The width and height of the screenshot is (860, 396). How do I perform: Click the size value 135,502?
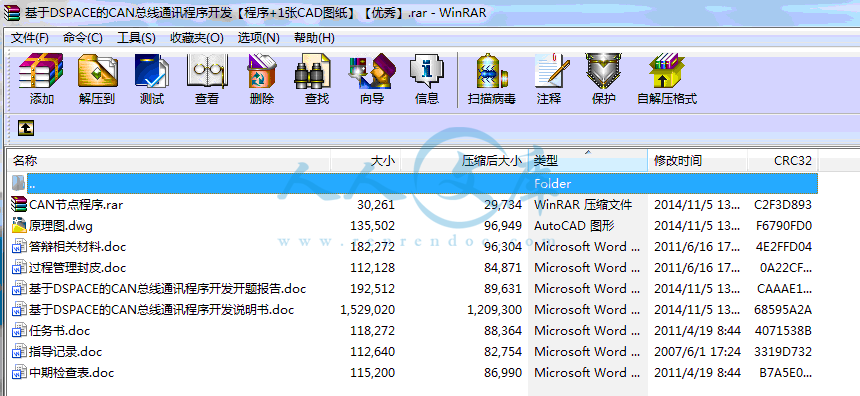tap(372, 226)
